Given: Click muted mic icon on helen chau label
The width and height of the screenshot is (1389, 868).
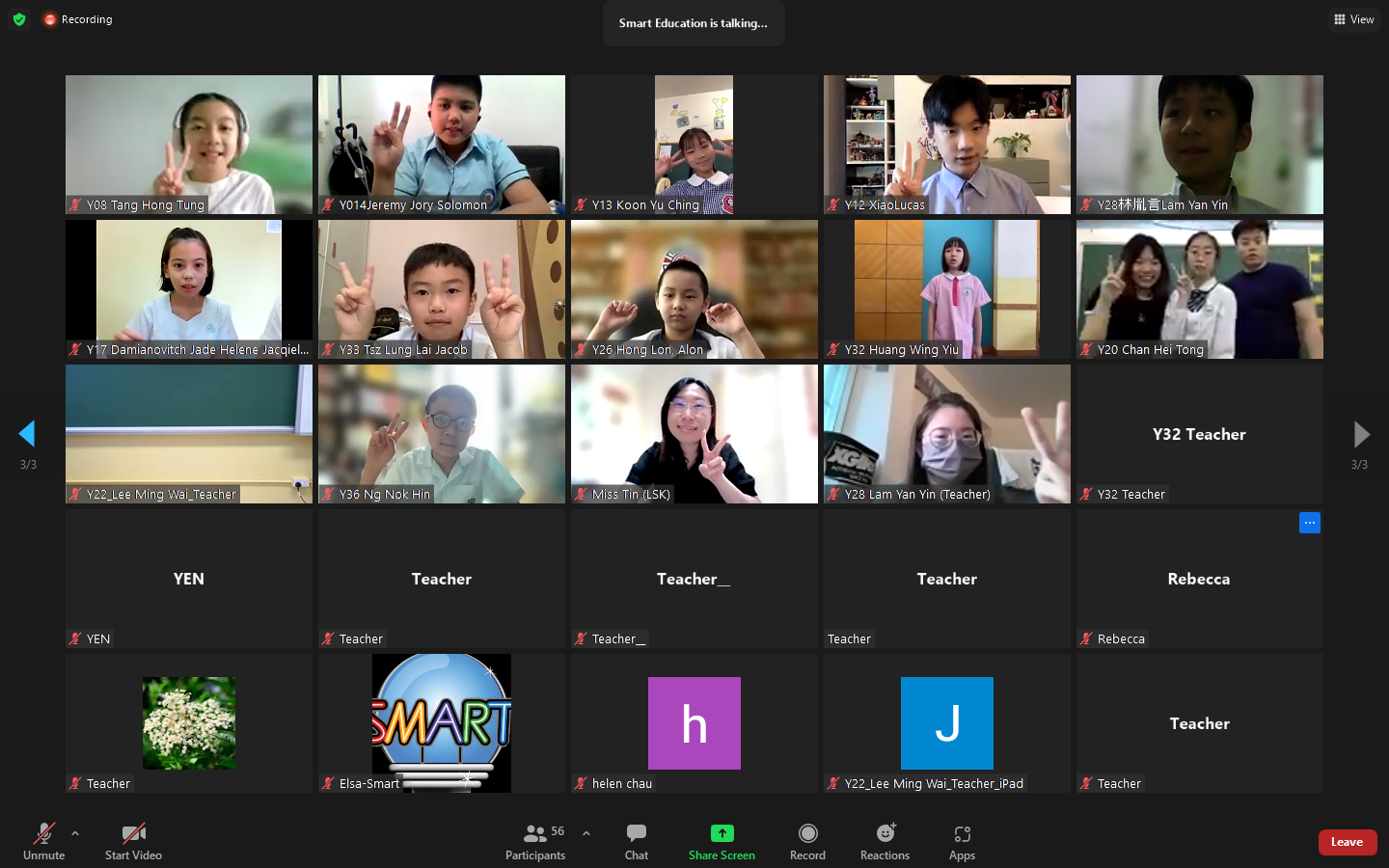Looking at the screenshot, I should (581, 783).
